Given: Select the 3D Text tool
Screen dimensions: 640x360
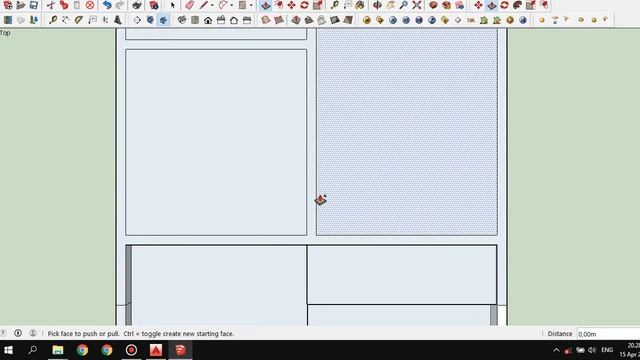Looking at the screenshot, I should [x=118, y=20].
